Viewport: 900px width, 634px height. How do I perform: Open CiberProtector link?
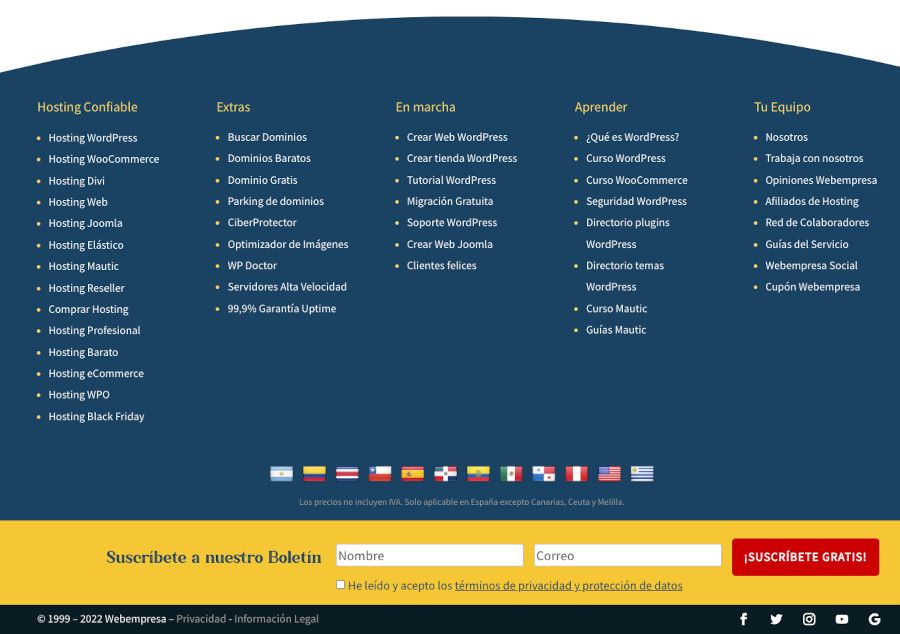[x=262, y=223]
